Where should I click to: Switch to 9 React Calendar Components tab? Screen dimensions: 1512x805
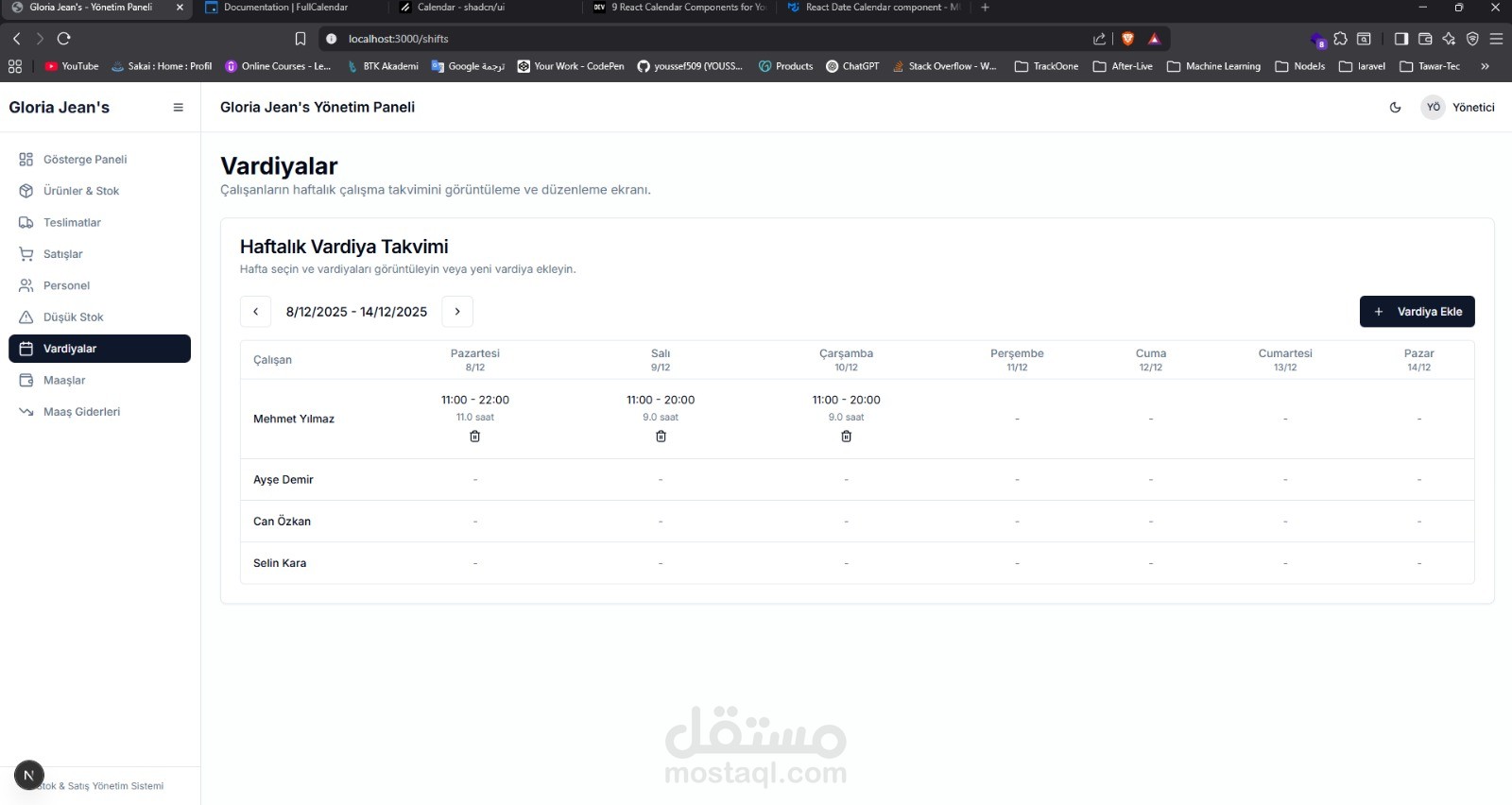[679, 8]
